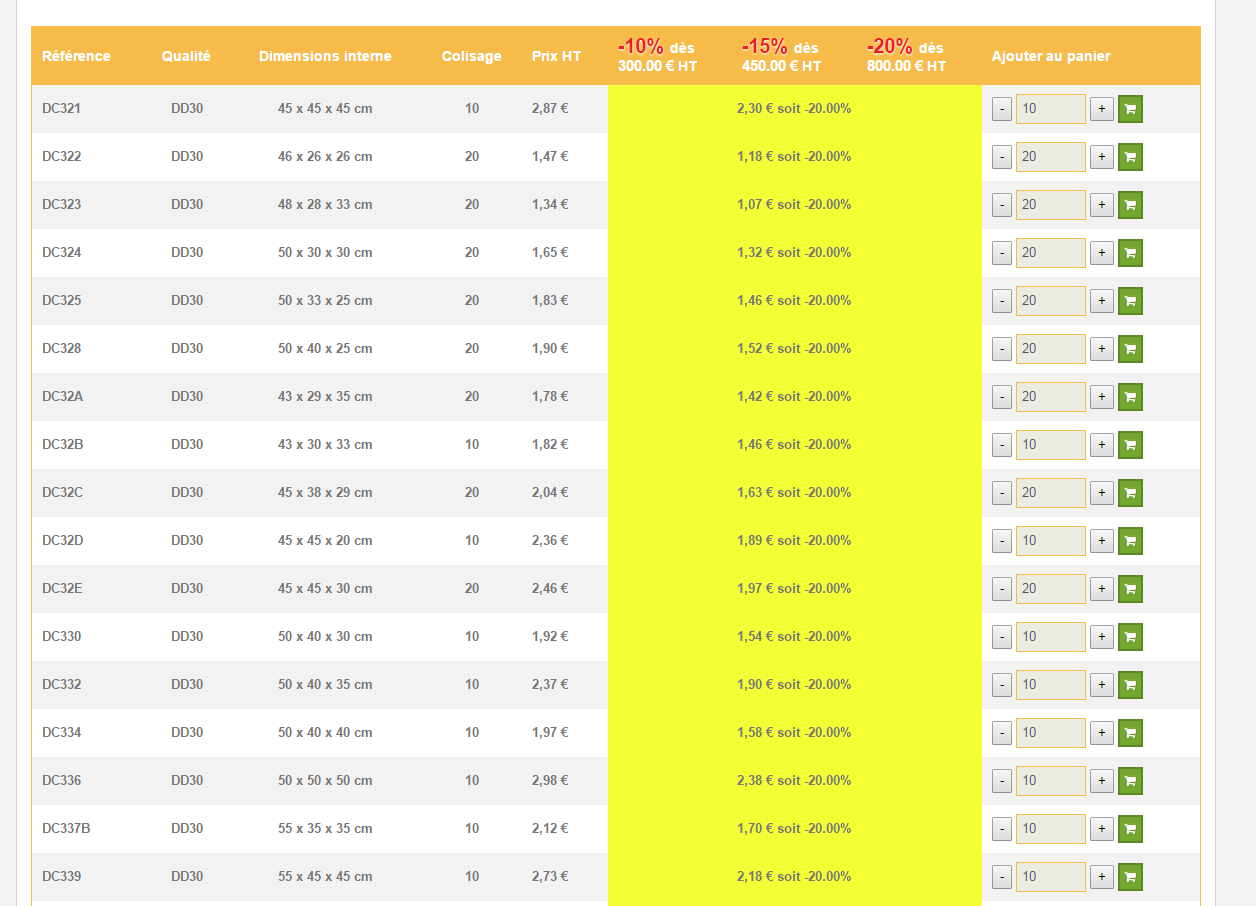This screenshot has width=1256, height=906.
Task: Decrease quantity for DC325 with minus button
Action: click(1002, 301)
